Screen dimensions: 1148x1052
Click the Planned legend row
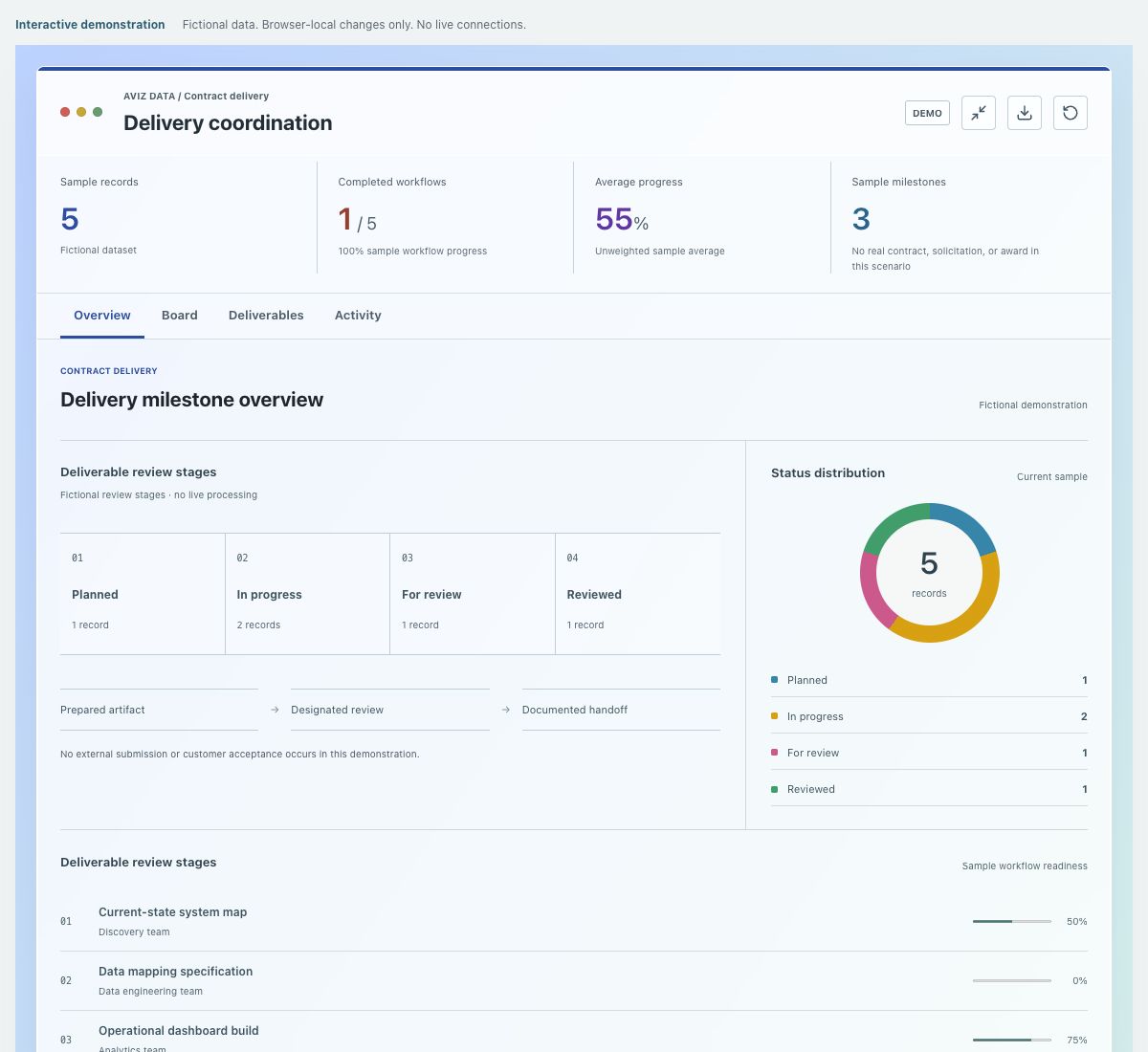click(929, 680)
